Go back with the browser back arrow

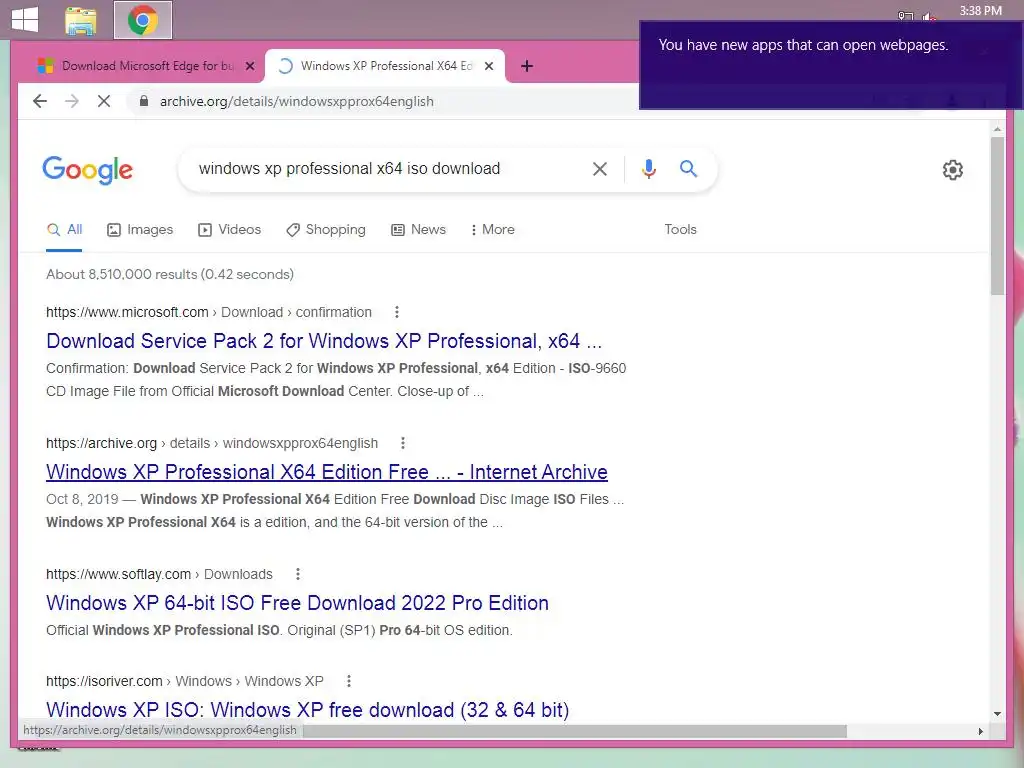tap(40, 101)
